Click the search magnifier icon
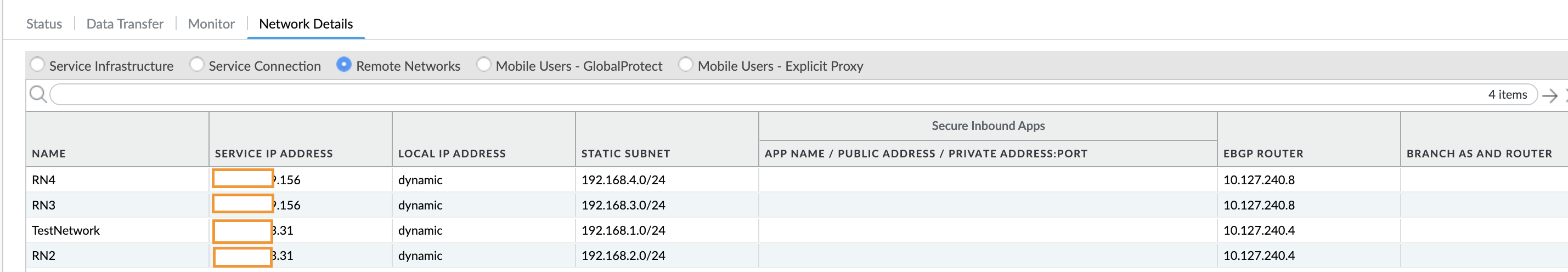1568x272 pixels. 38,95
